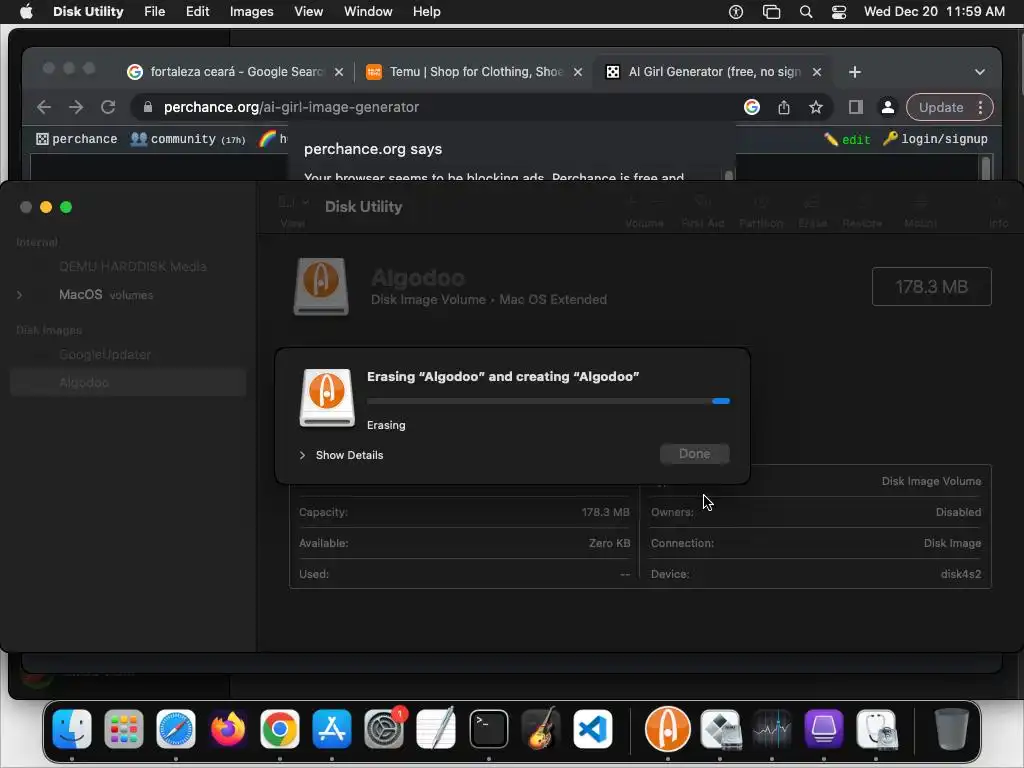Open Accessibility shortcuts menu bar icon
Screen dimensions: 1024x768
tap(736, 12)
